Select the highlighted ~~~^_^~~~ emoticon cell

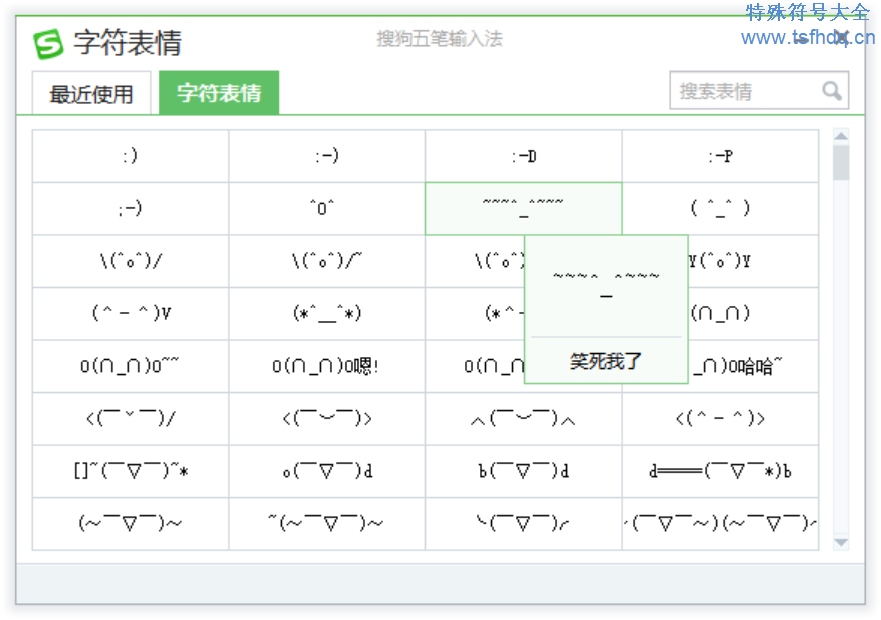[524, 209]
